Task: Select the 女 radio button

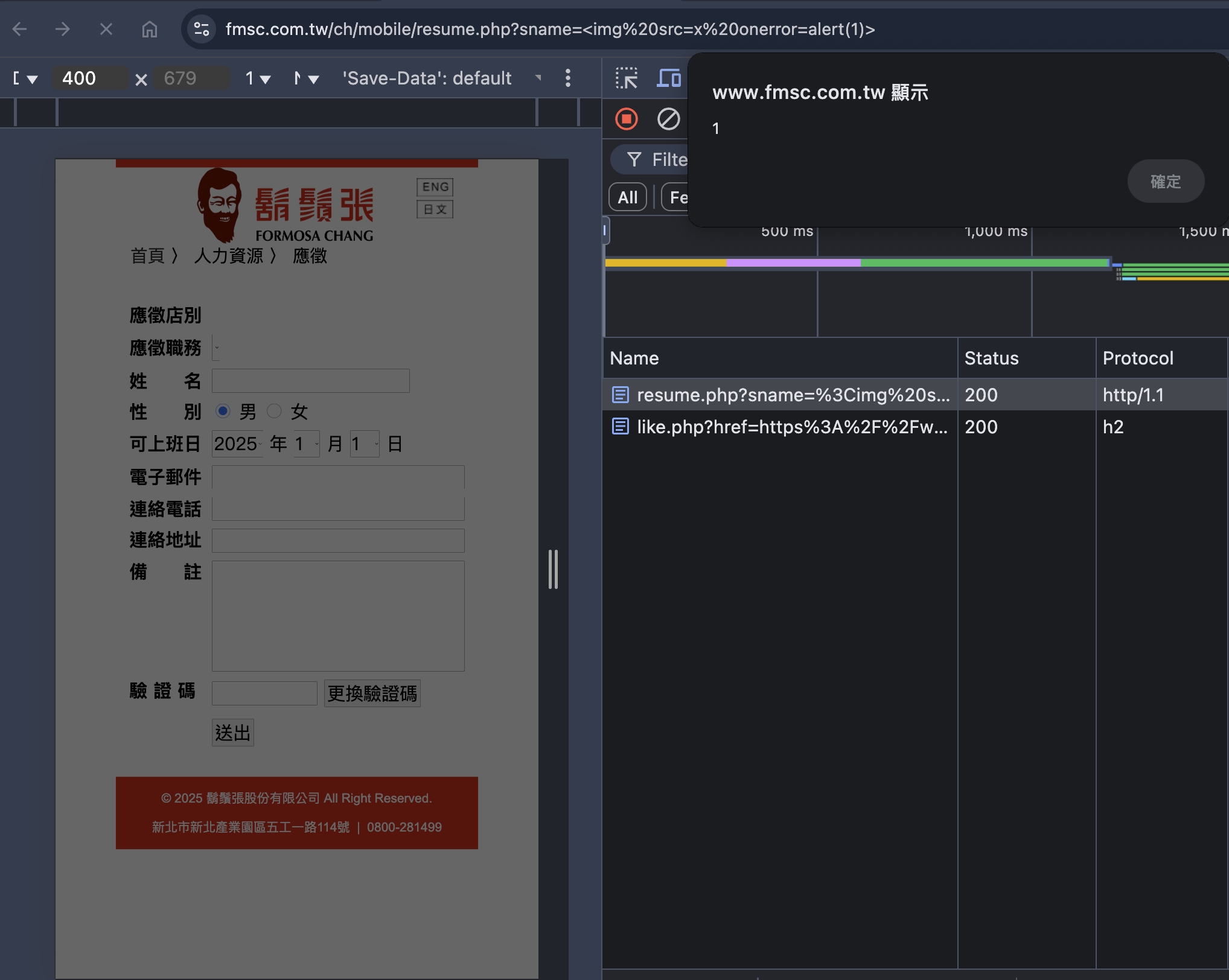Action: (x=274, y=411)
